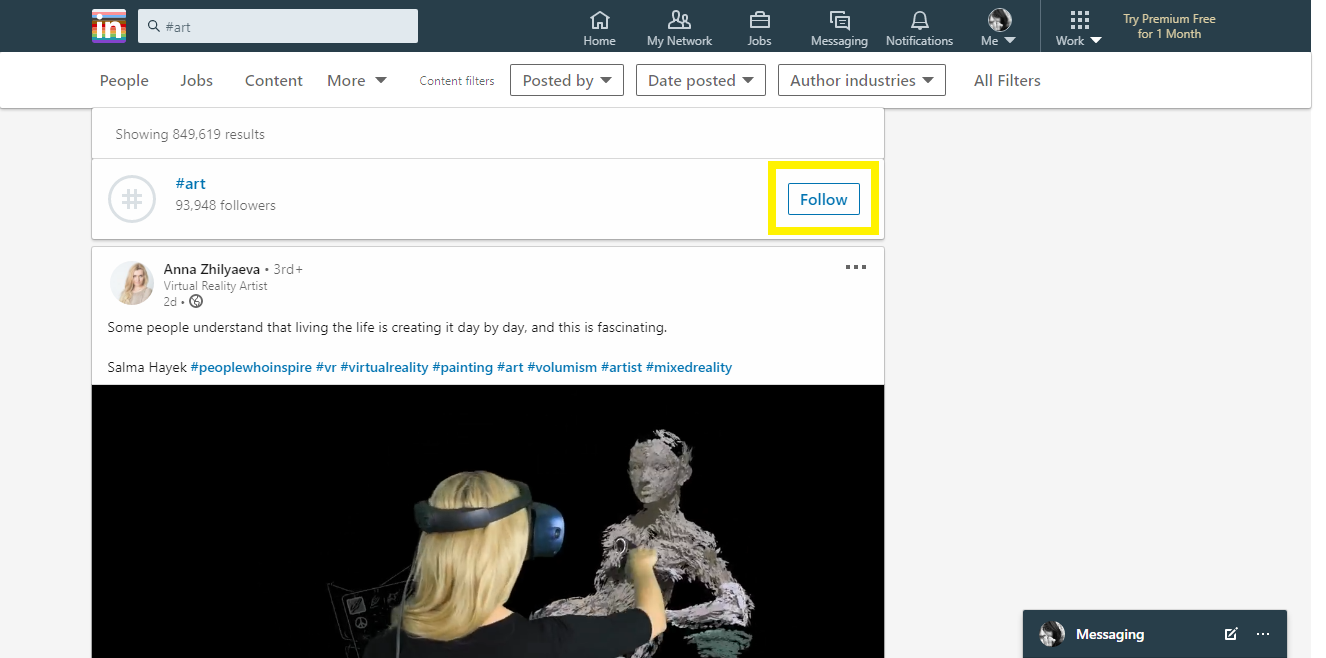Open the Jobs nav icon
Viewport: 1326px width, 658px height.
pos(759,28)
